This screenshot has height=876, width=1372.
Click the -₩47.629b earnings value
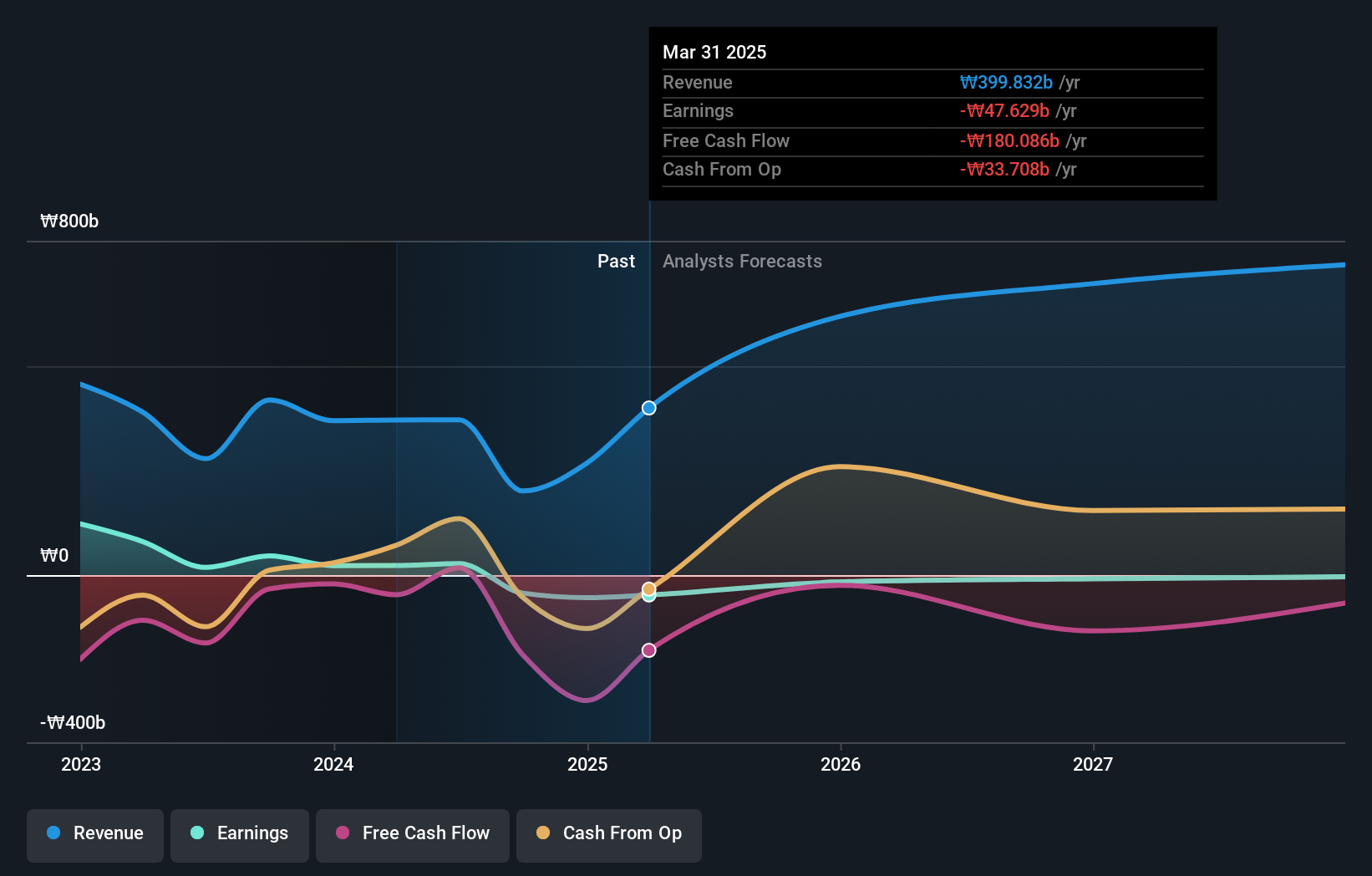click(x=1004, y=110)
